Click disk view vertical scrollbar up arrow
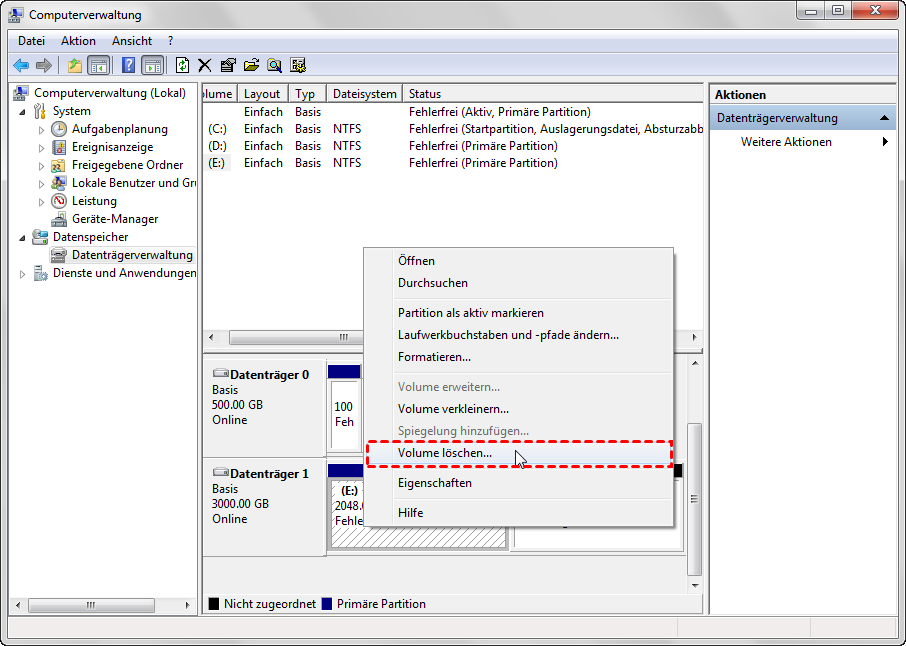Screen dimensions: 906x646 pos(695,363)
